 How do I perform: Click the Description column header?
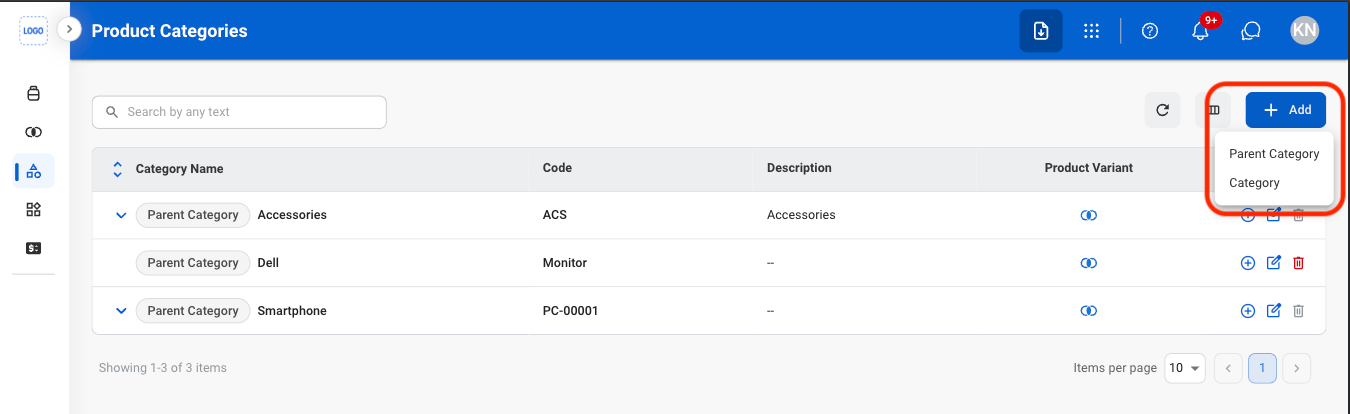[799, 168]
